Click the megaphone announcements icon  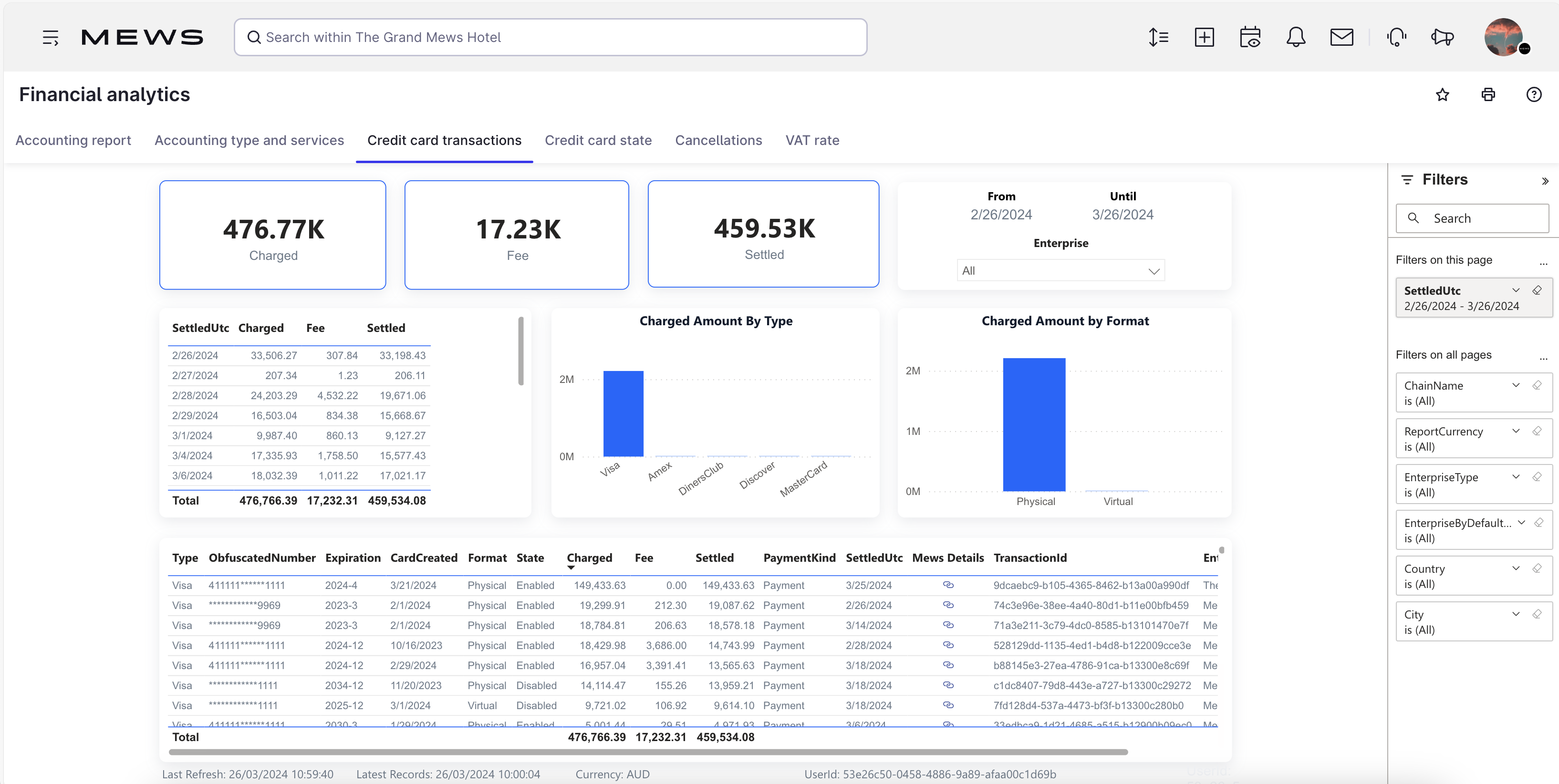click(1443, 38)
